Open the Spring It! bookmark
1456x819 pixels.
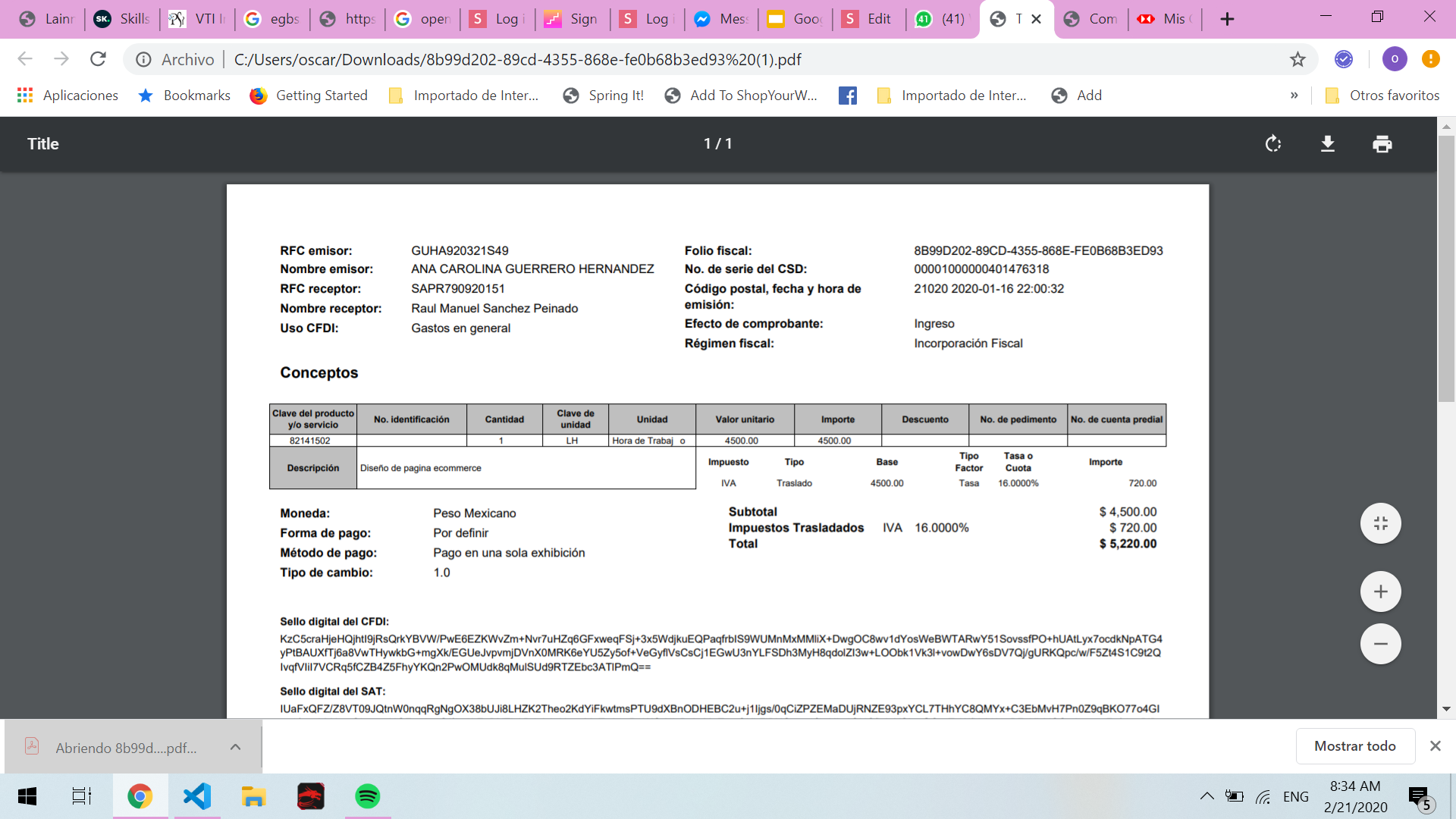[x=604, y=96]
